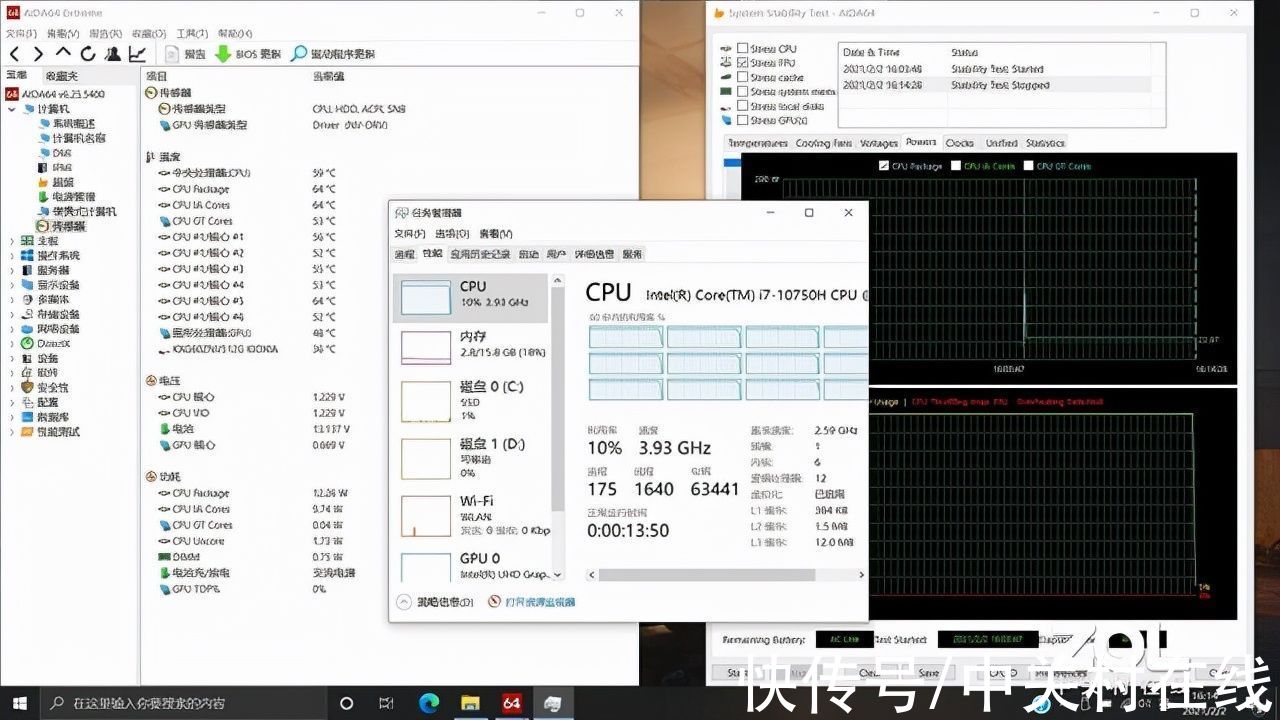
Task: Enable the Stress system memory checkbox
Action: pyautogui.click(x=742, y=91)
